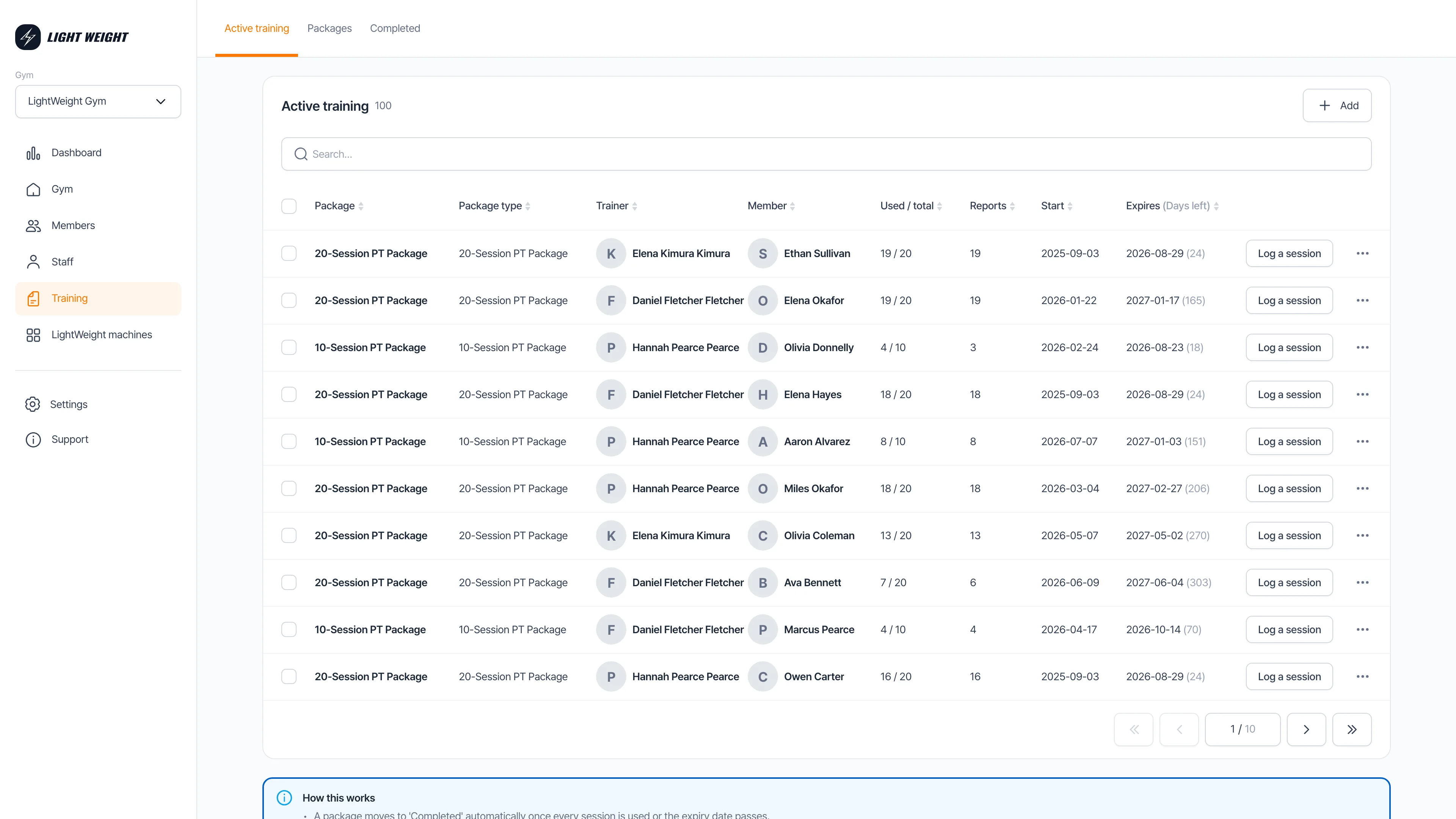Open more options for Owen Carter row
The image size is (1456, 819).
point(1363,676)
